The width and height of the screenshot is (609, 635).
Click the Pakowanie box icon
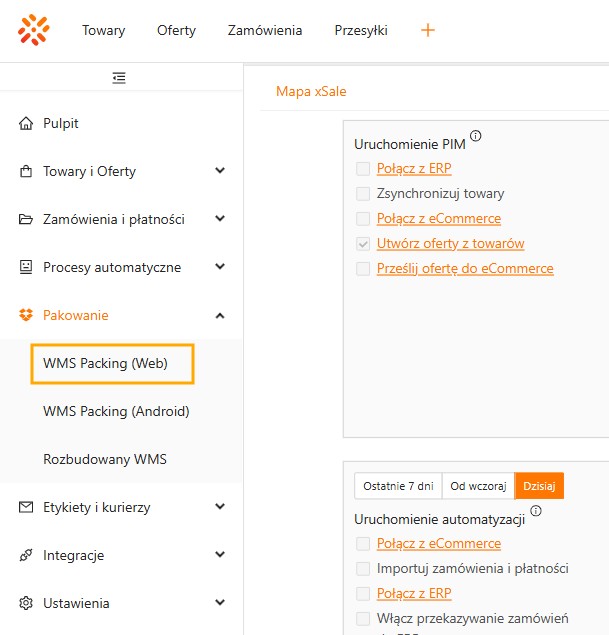(x=26, y=315)
